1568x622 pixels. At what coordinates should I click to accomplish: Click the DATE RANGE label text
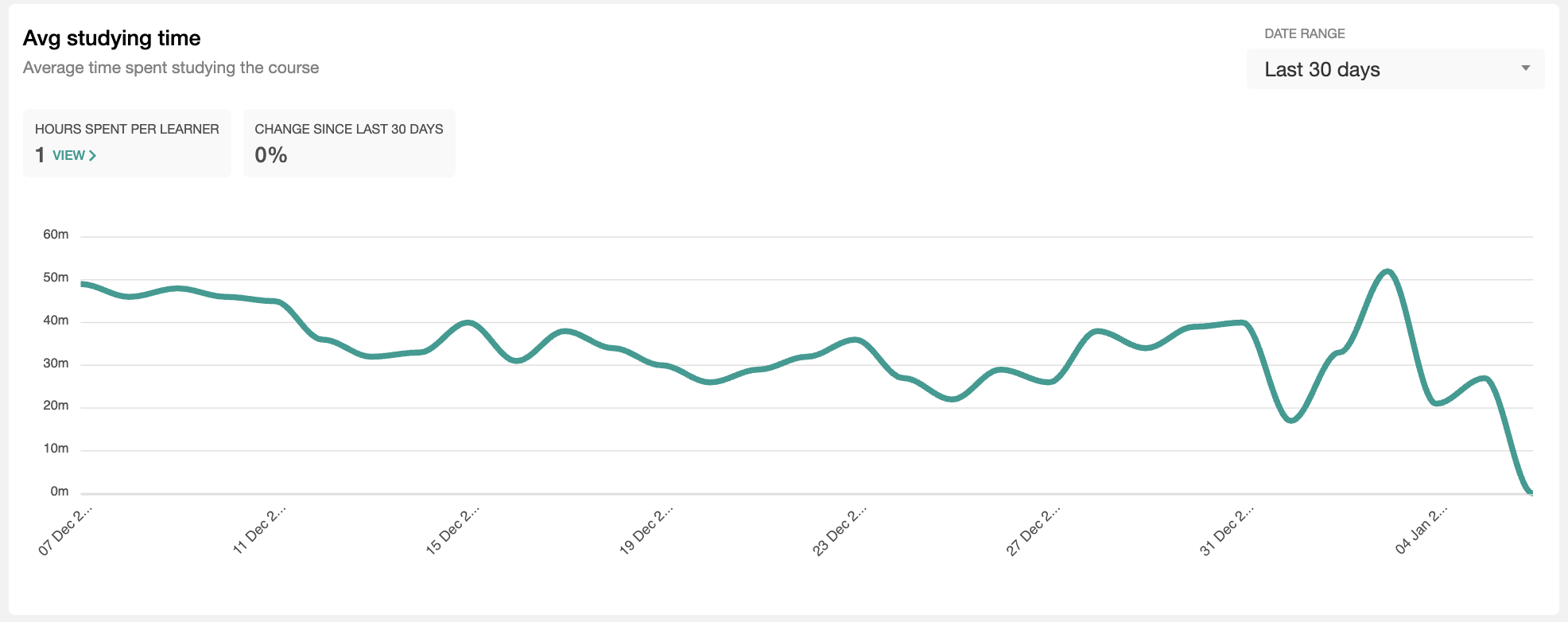coord(1304,33)
